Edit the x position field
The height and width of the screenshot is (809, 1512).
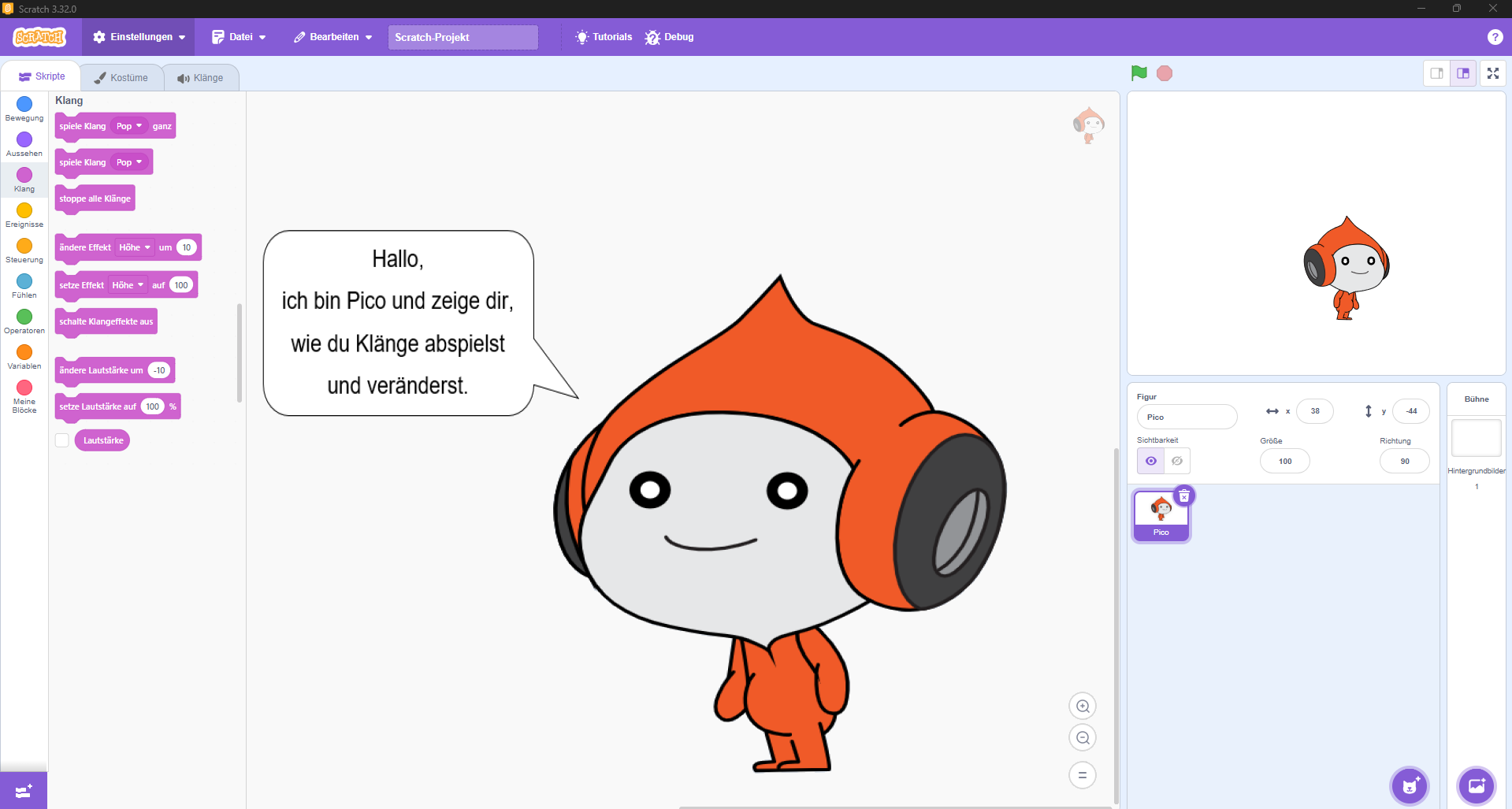coord(1314,410)
